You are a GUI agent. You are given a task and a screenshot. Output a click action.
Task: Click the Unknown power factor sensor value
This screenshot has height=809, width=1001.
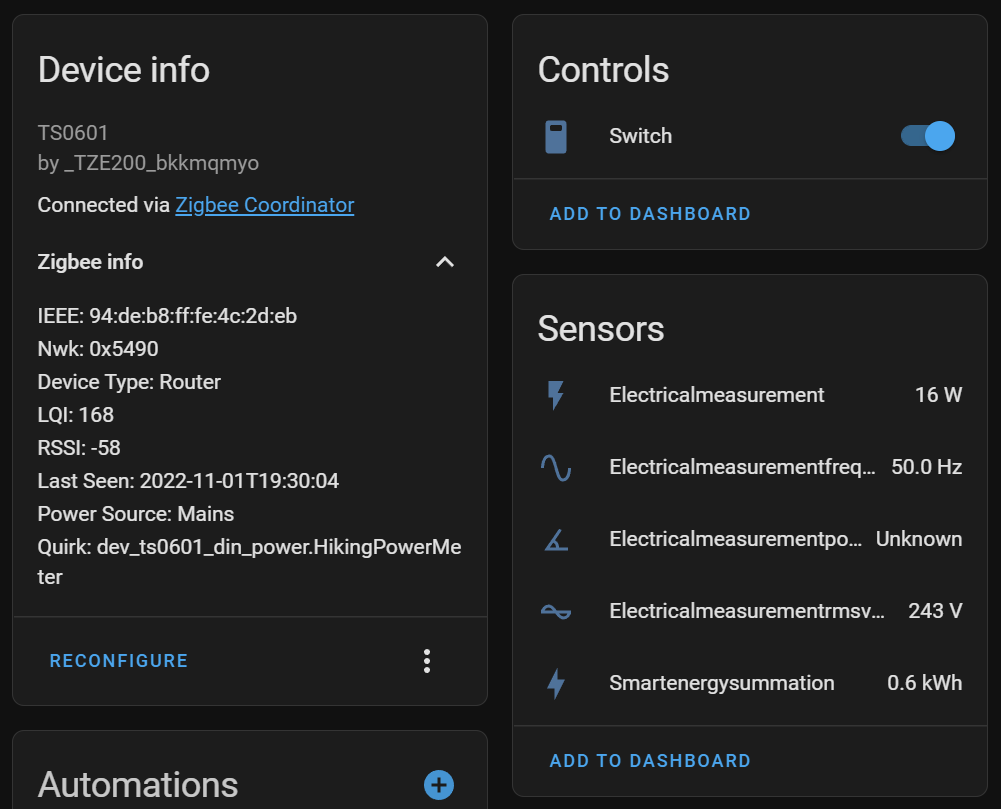[x=919, y=539]
